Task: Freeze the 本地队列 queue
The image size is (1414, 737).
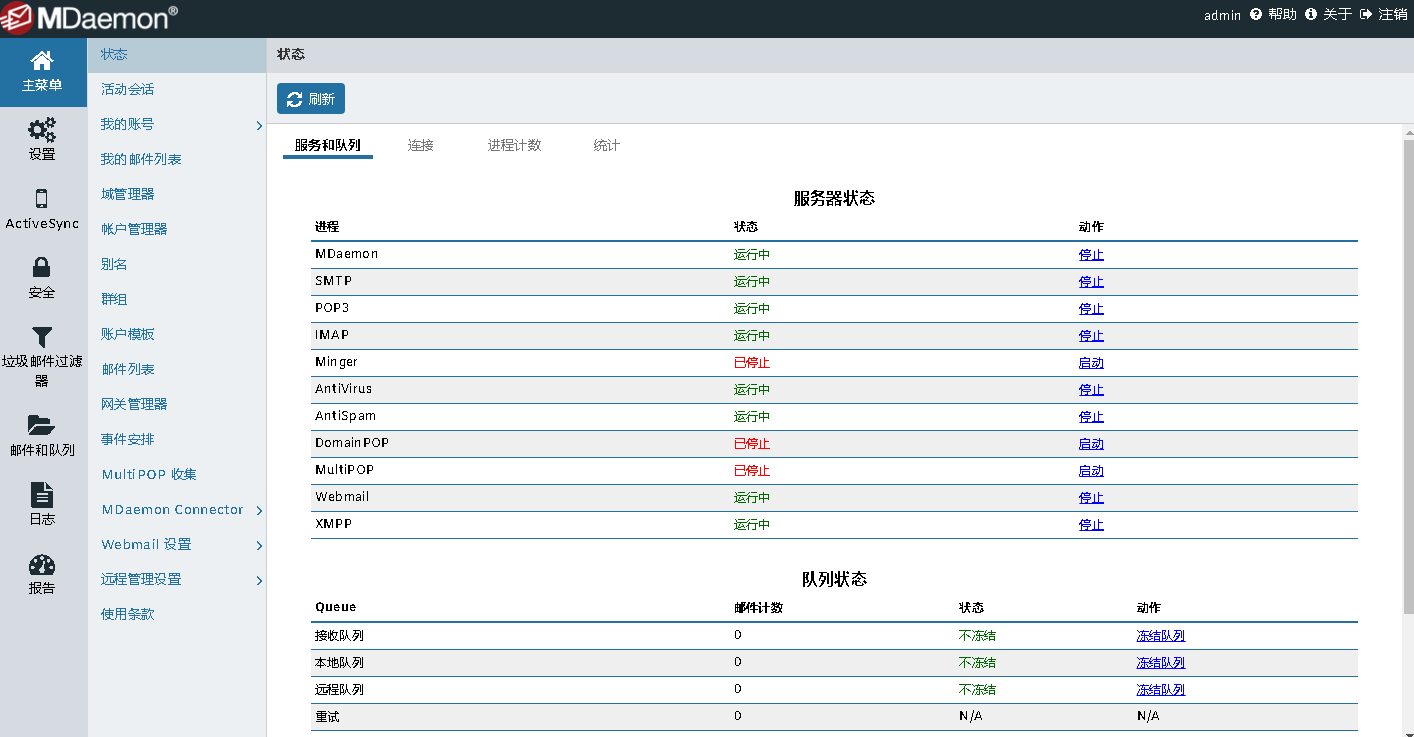Action: tap(1161, 663)
